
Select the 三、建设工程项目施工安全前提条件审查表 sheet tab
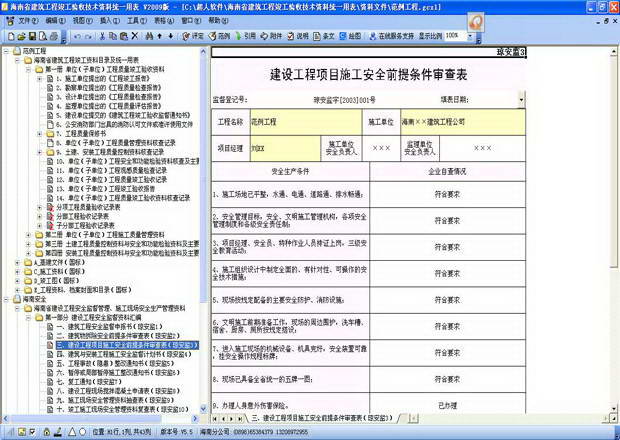pyautogui.click(x=322, y=418)
